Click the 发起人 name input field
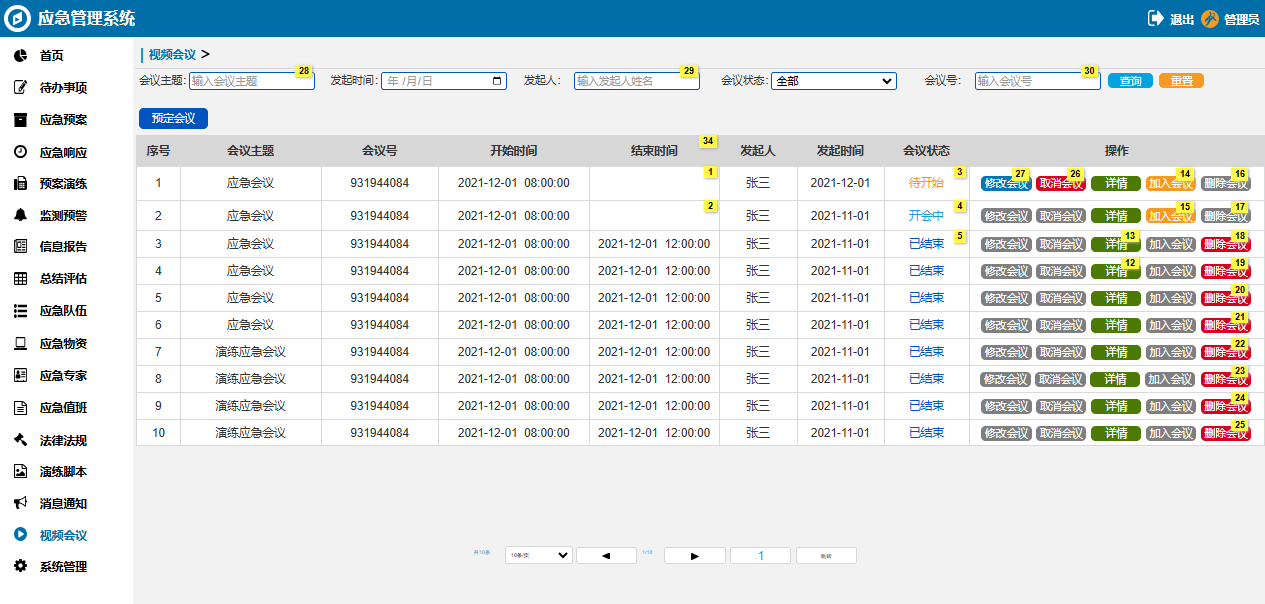Image resolution: width=1265 pixels, height=604 pixels. pos(637,81)
